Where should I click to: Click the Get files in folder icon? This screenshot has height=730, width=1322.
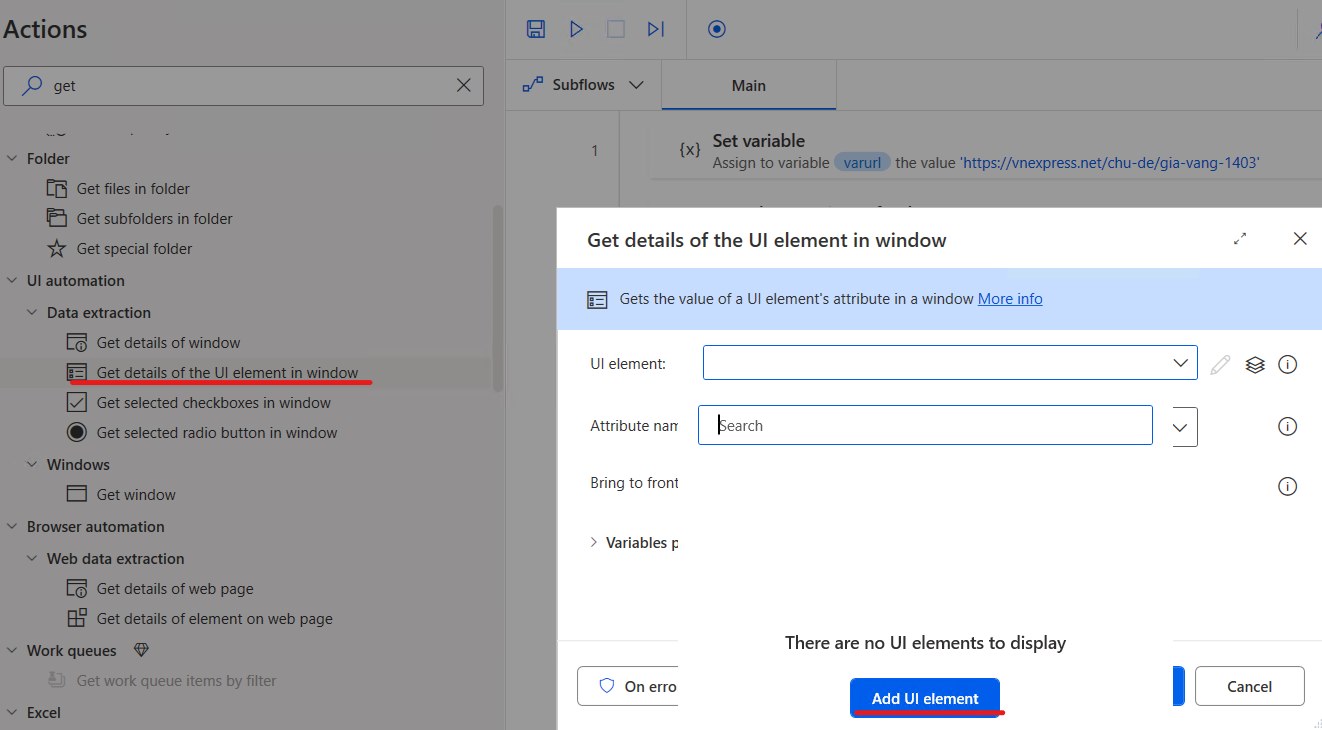57,188
